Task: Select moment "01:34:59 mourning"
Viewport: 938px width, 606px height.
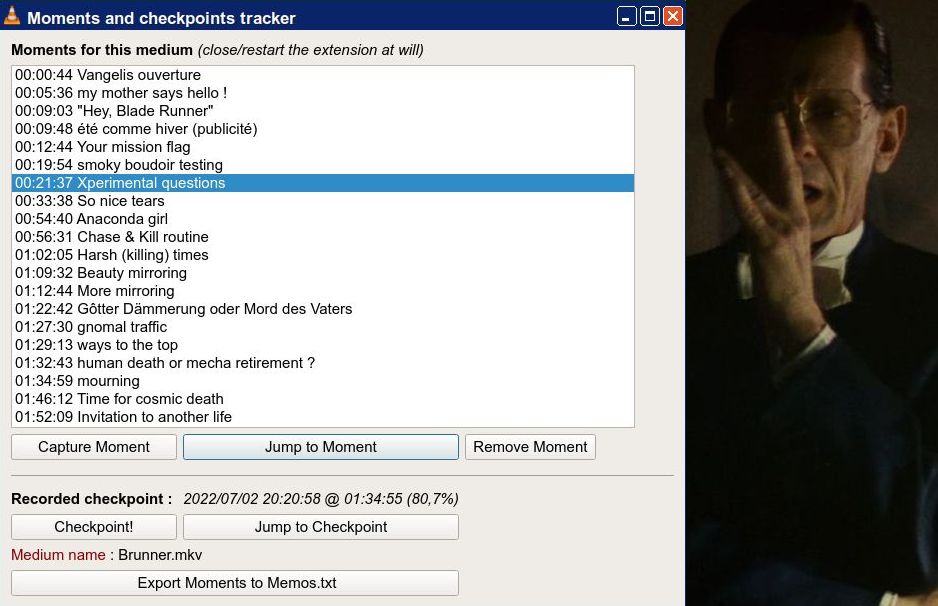Action: click(323, 380)
